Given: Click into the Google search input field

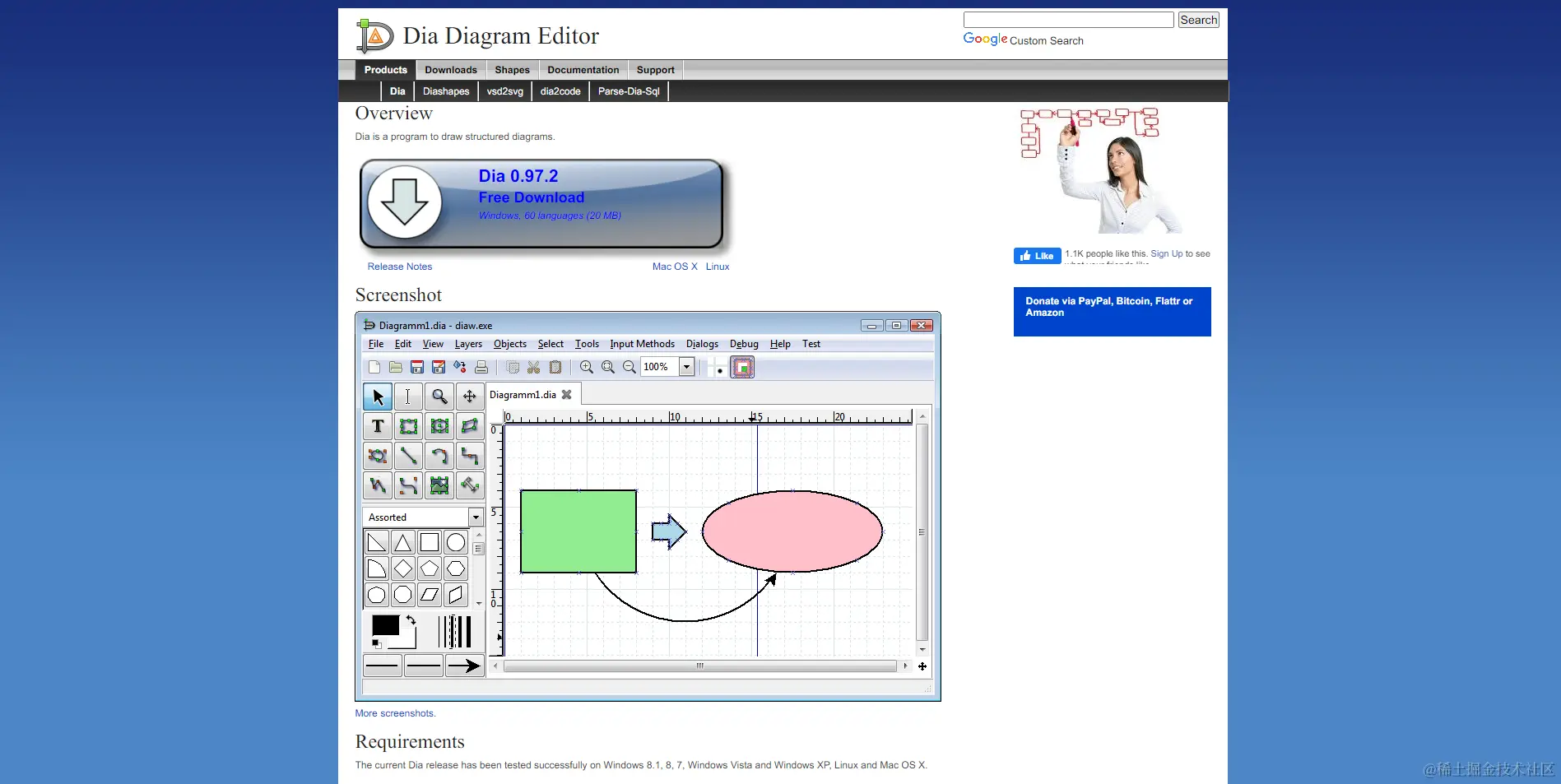Looking at the screenshot, I should 1068,20.
